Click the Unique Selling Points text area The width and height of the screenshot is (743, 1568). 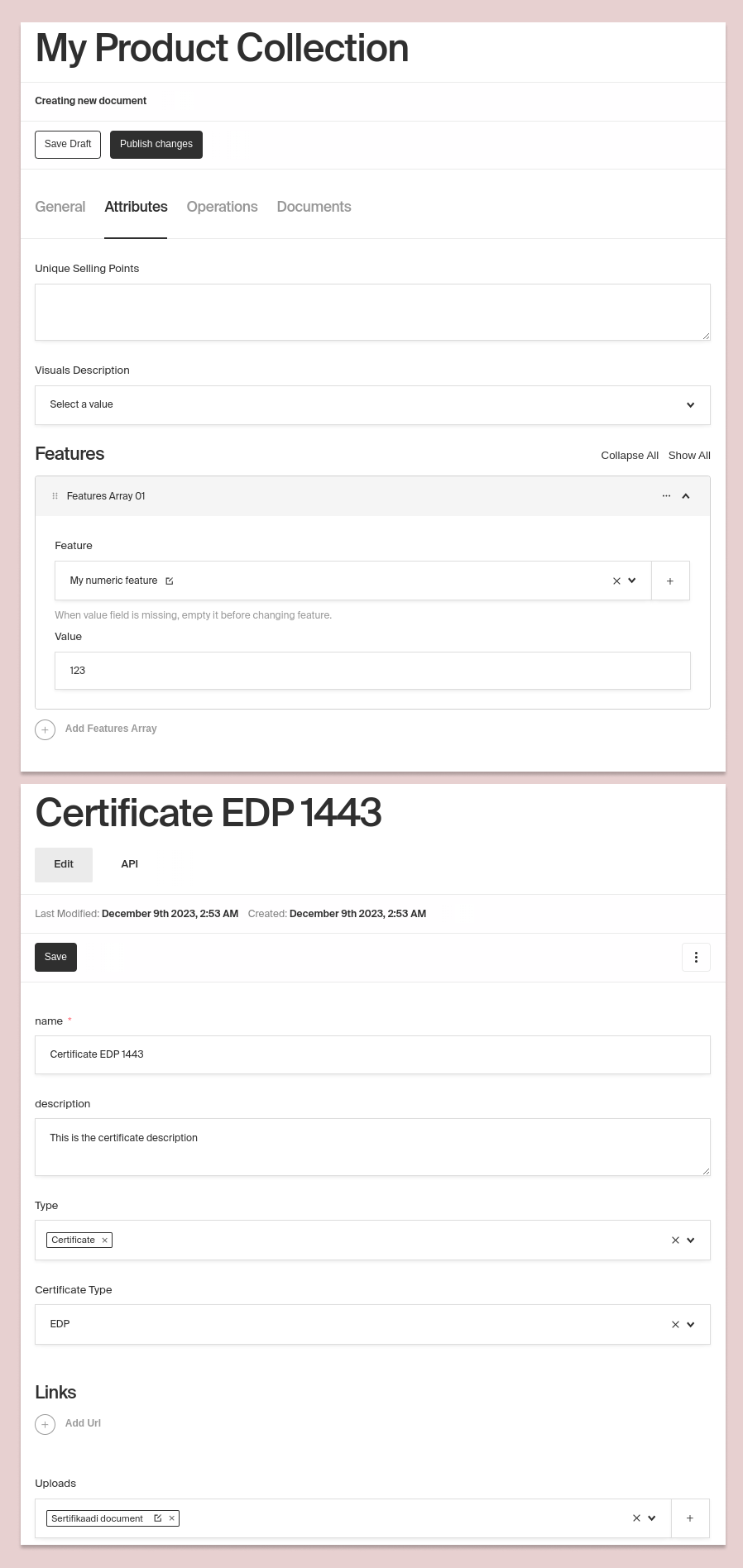coord(372,312)
